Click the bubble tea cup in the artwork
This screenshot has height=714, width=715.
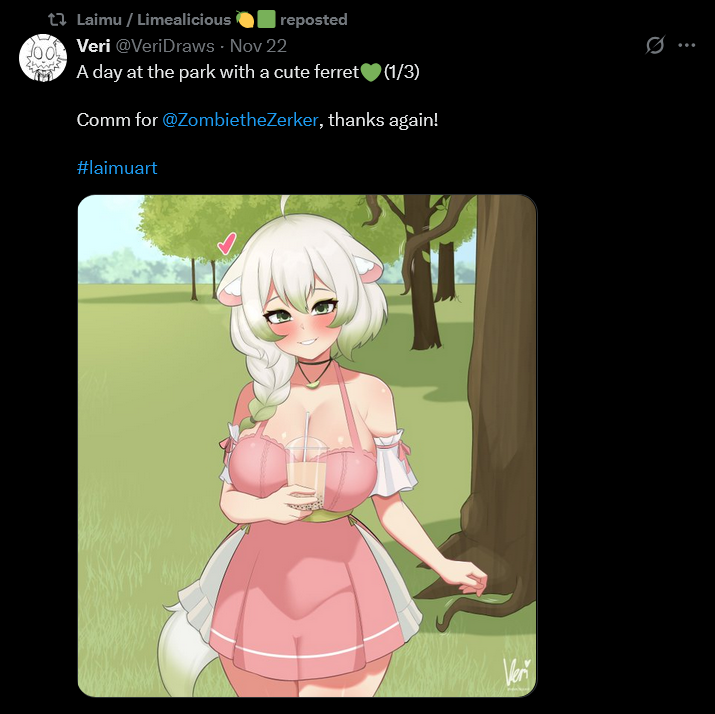[x=306, y=474]
